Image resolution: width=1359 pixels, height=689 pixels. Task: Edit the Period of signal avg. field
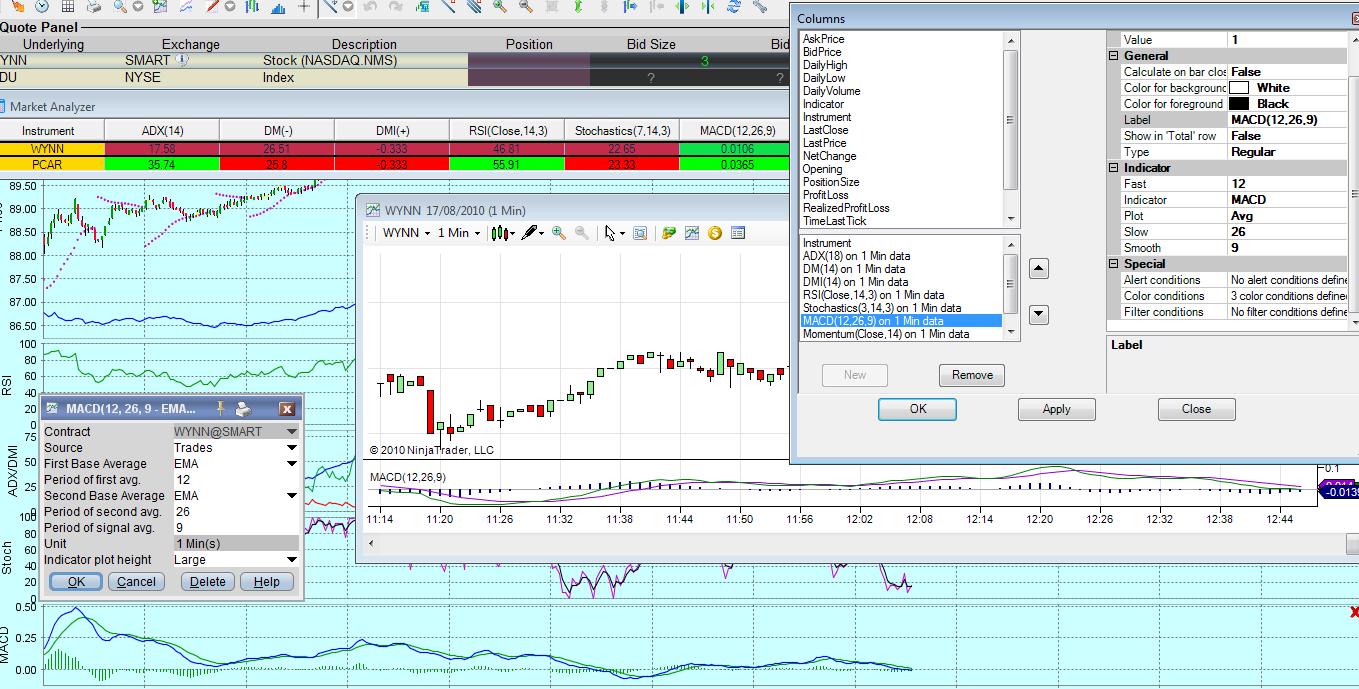coord(236,528)
